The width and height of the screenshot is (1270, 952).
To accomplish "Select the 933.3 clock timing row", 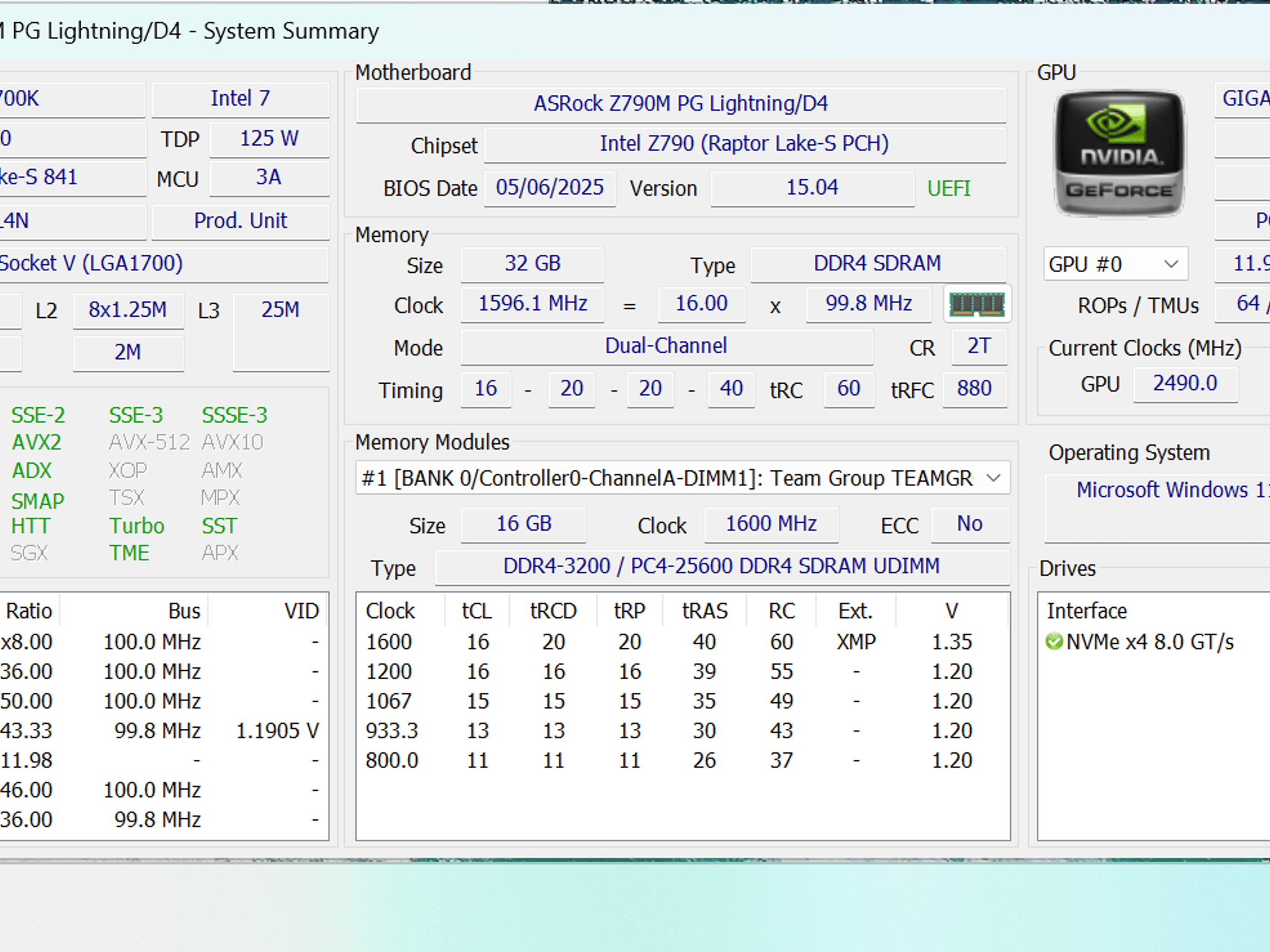I will pyautogui.click(x=683, y=731).
